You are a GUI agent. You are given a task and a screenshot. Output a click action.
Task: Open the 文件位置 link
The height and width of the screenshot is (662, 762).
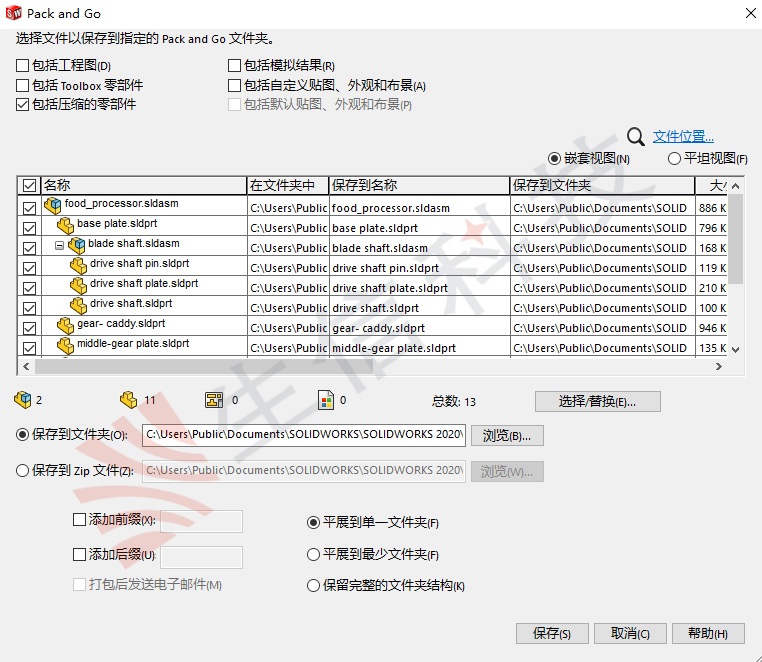tap(683, 137)
